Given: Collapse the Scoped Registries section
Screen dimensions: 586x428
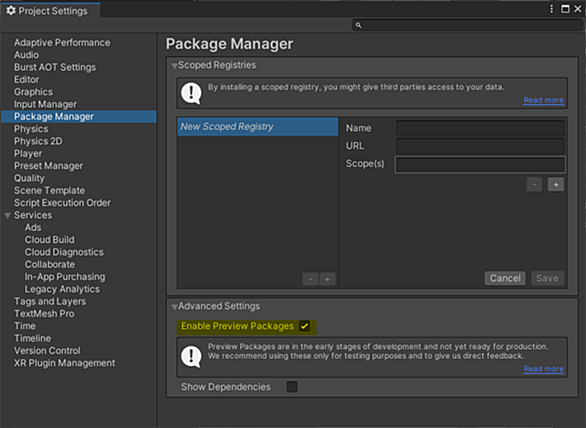Looking at the screenshot, I should click(174, 66).
